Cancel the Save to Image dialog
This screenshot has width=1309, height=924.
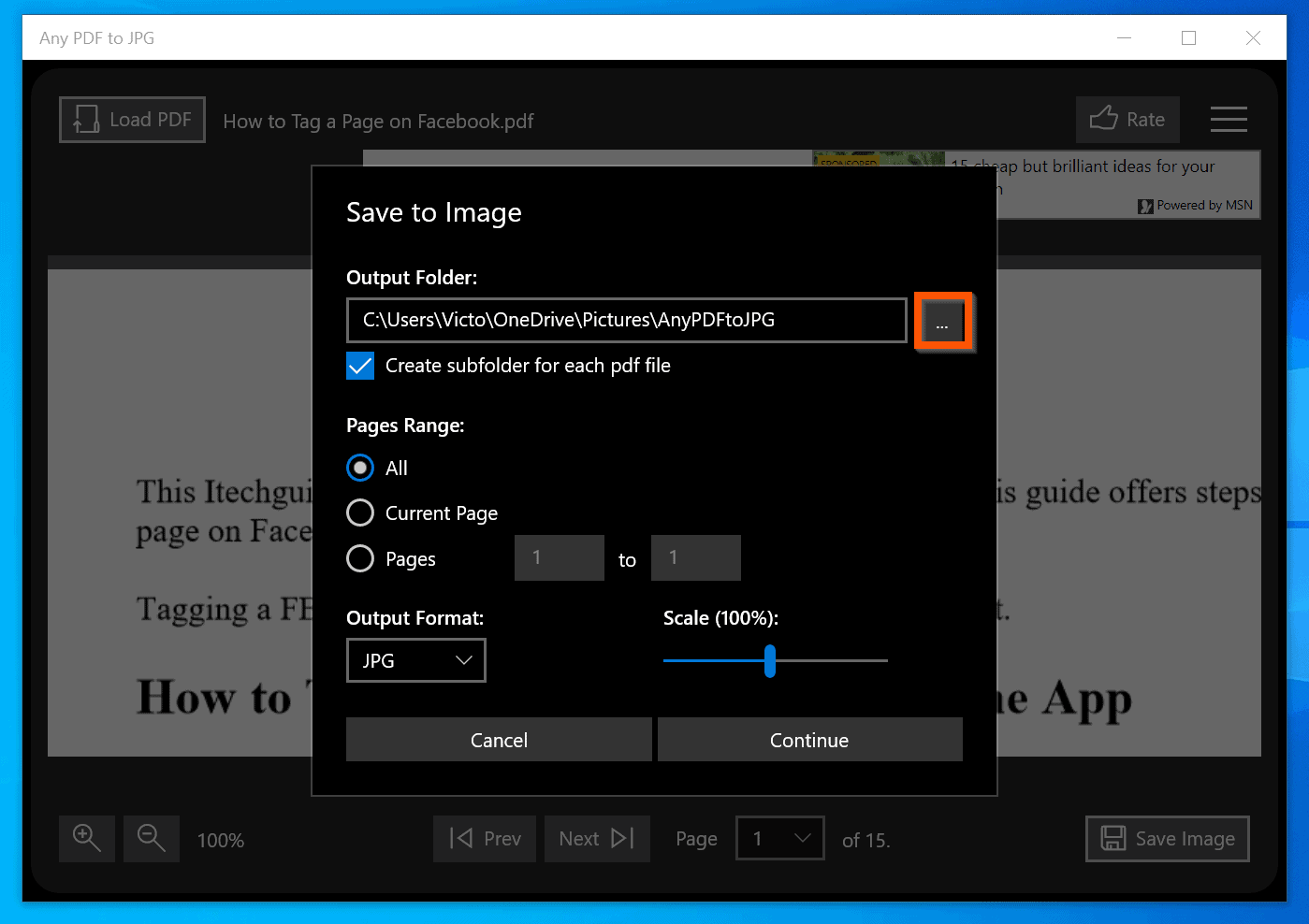pyautogui.click(x=498, y=739)
